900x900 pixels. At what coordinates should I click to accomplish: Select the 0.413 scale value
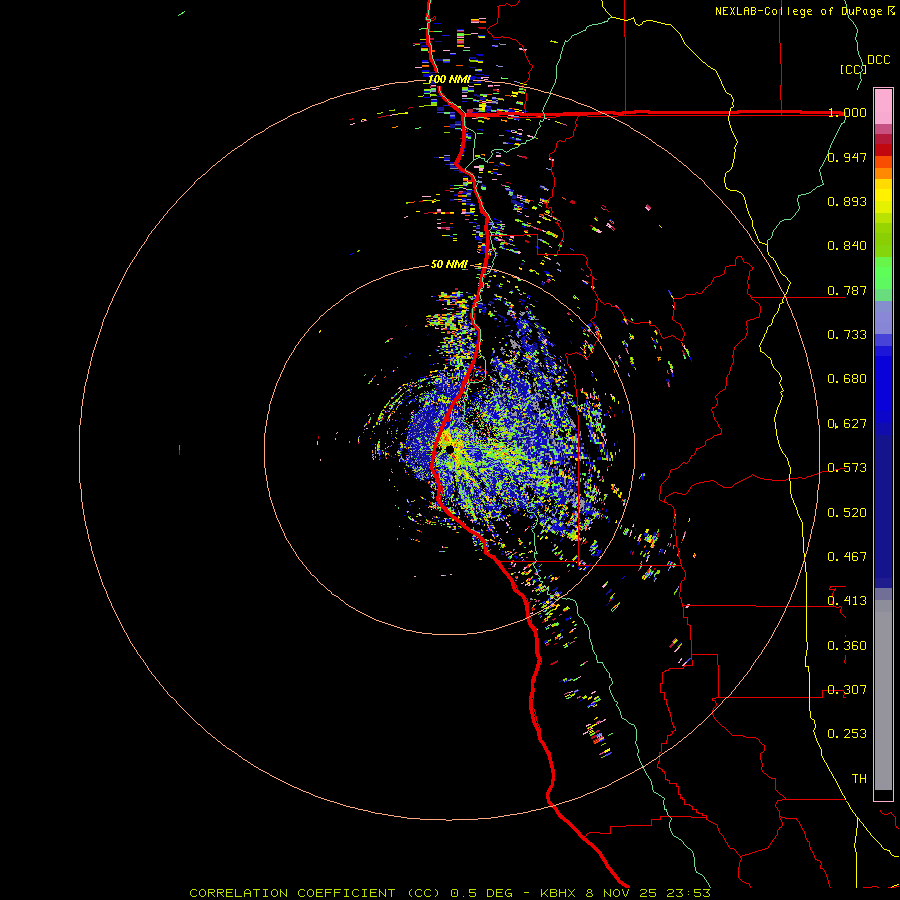[847, 601]
